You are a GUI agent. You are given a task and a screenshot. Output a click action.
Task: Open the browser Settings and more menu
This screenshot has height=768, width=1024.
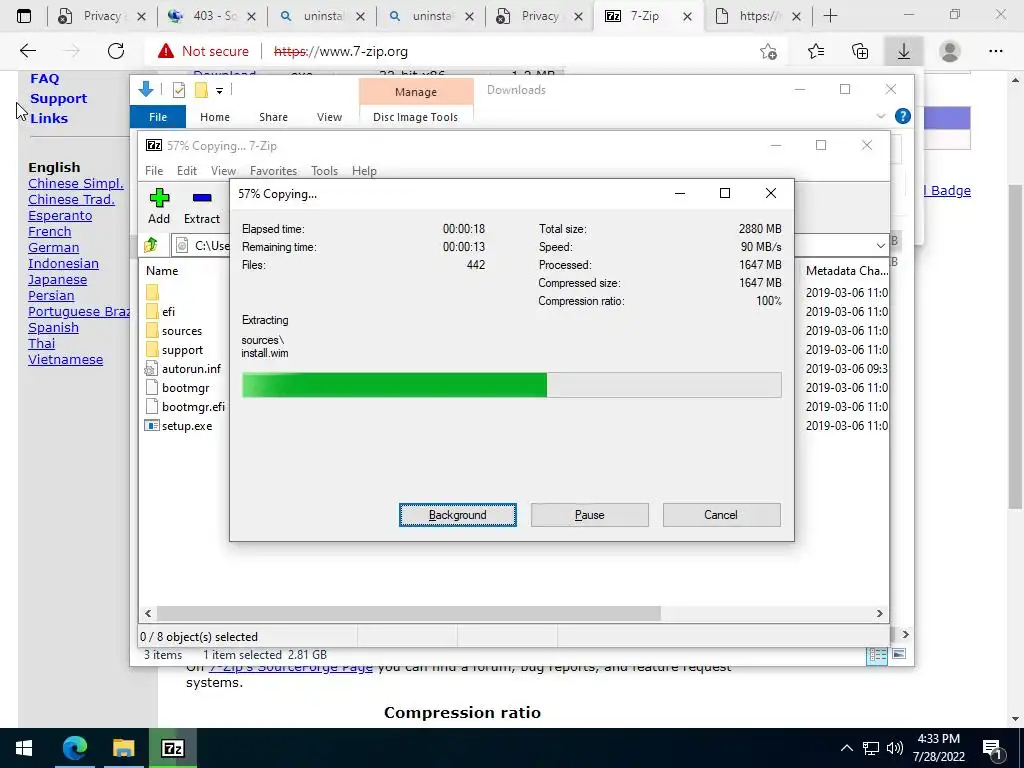tap(995, 51)
